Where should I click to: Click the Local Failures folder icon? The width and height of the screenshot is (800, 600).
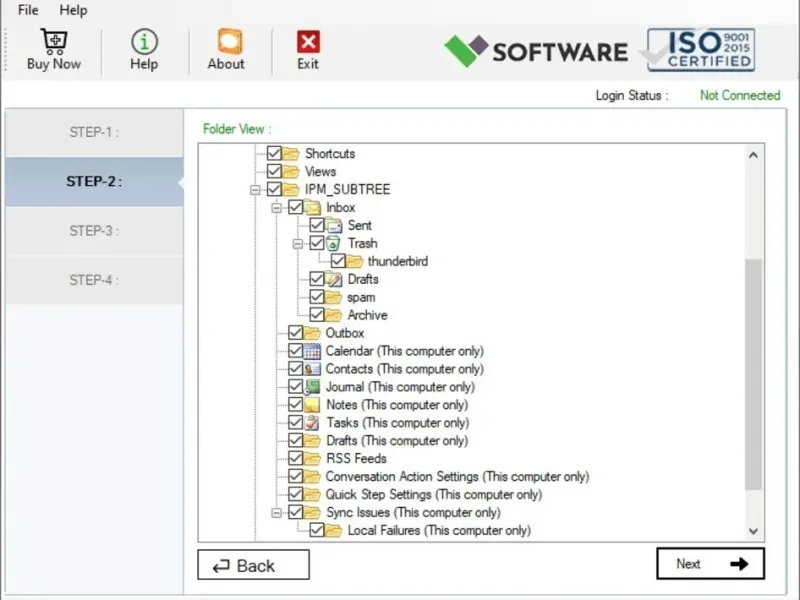[334, 530]
